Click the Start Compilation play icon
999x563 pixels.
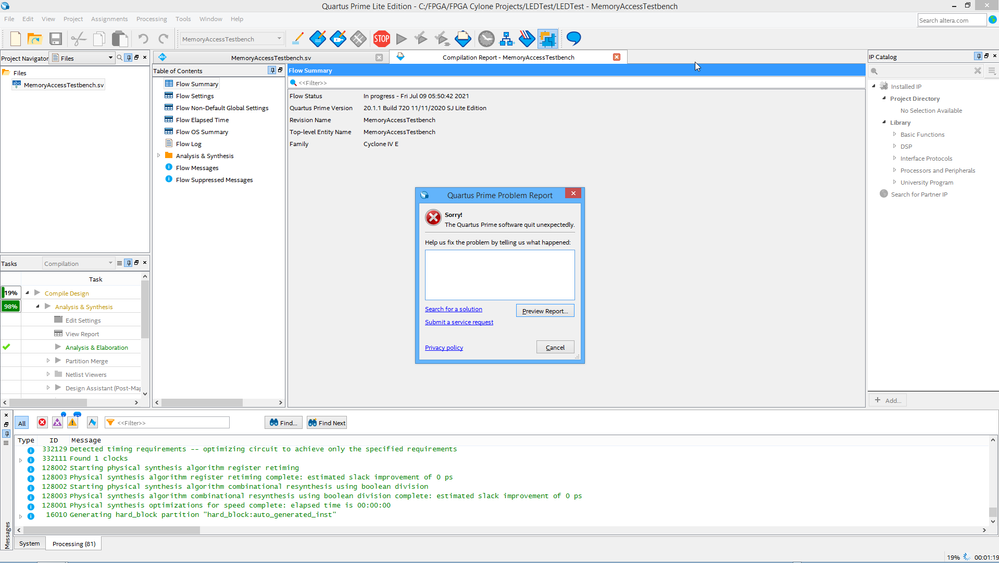pos(401,39)
